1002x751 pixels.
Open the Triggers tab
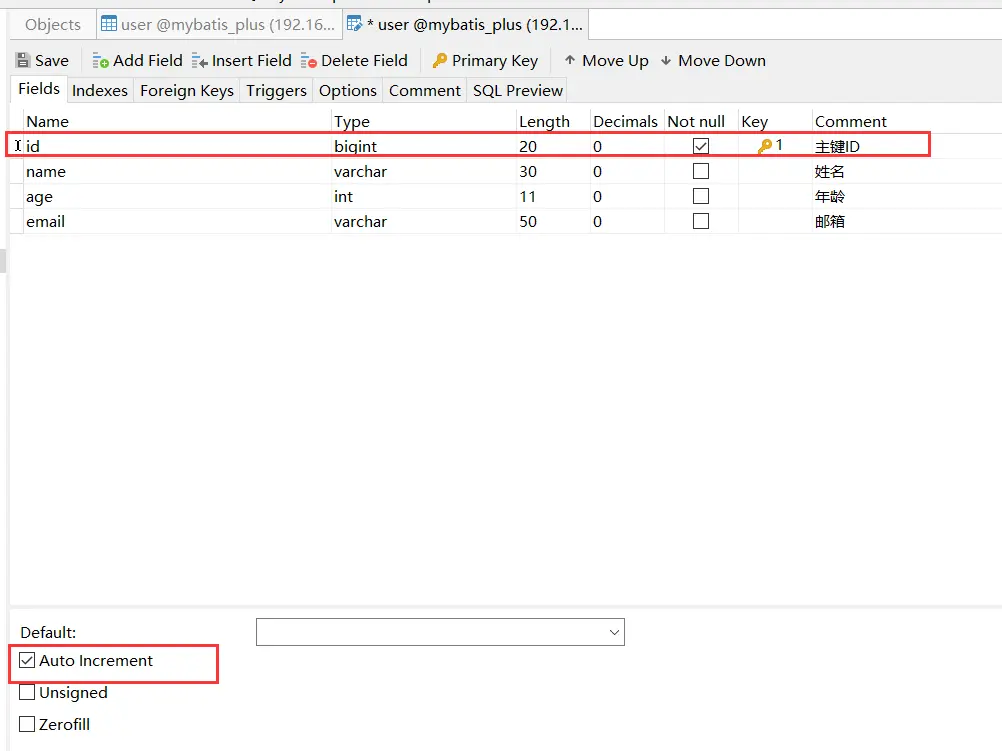(x=276, y=91)
